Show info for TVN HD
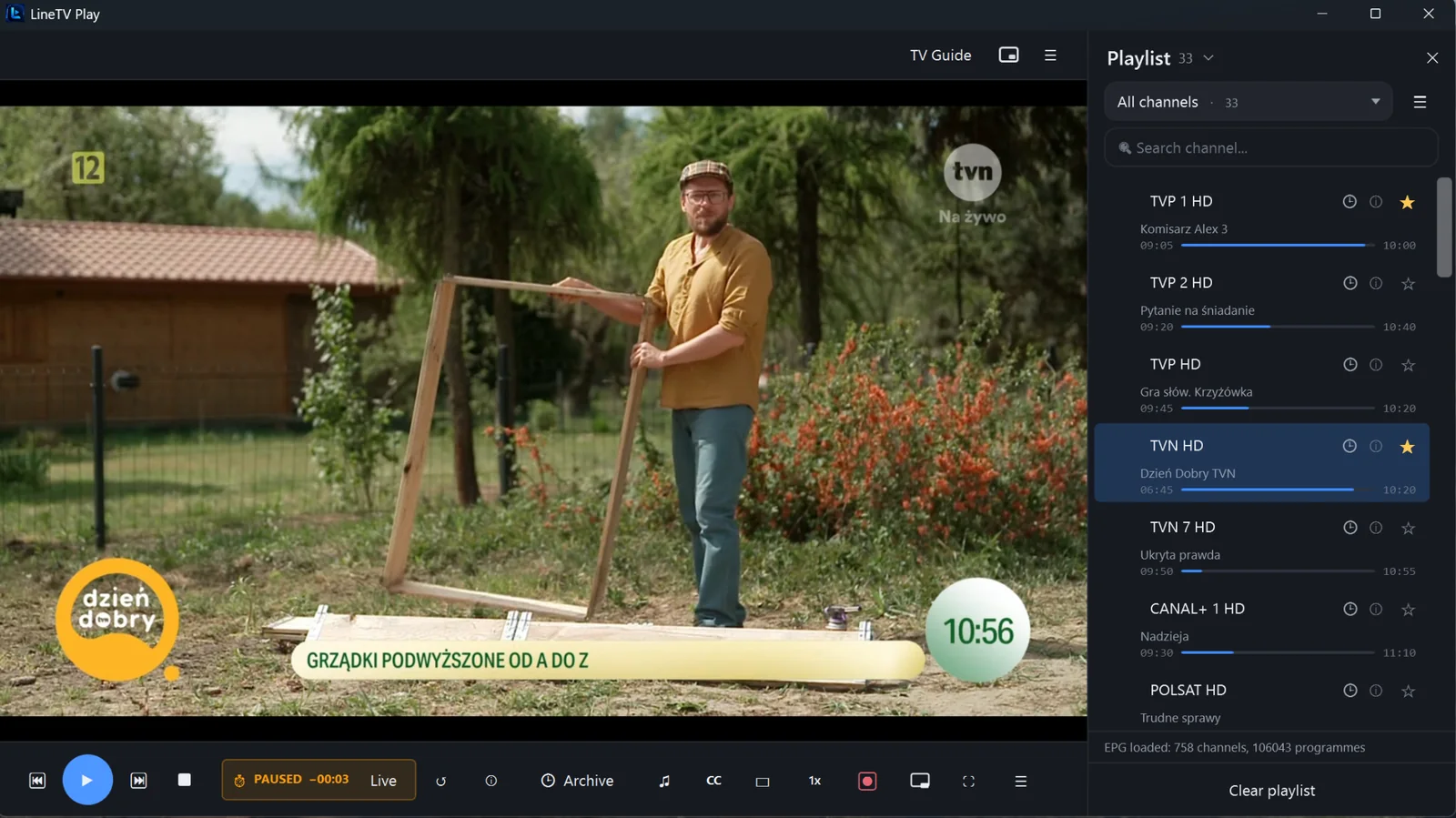This screenshot has height=818, width=1456. tap(1376, 446)
